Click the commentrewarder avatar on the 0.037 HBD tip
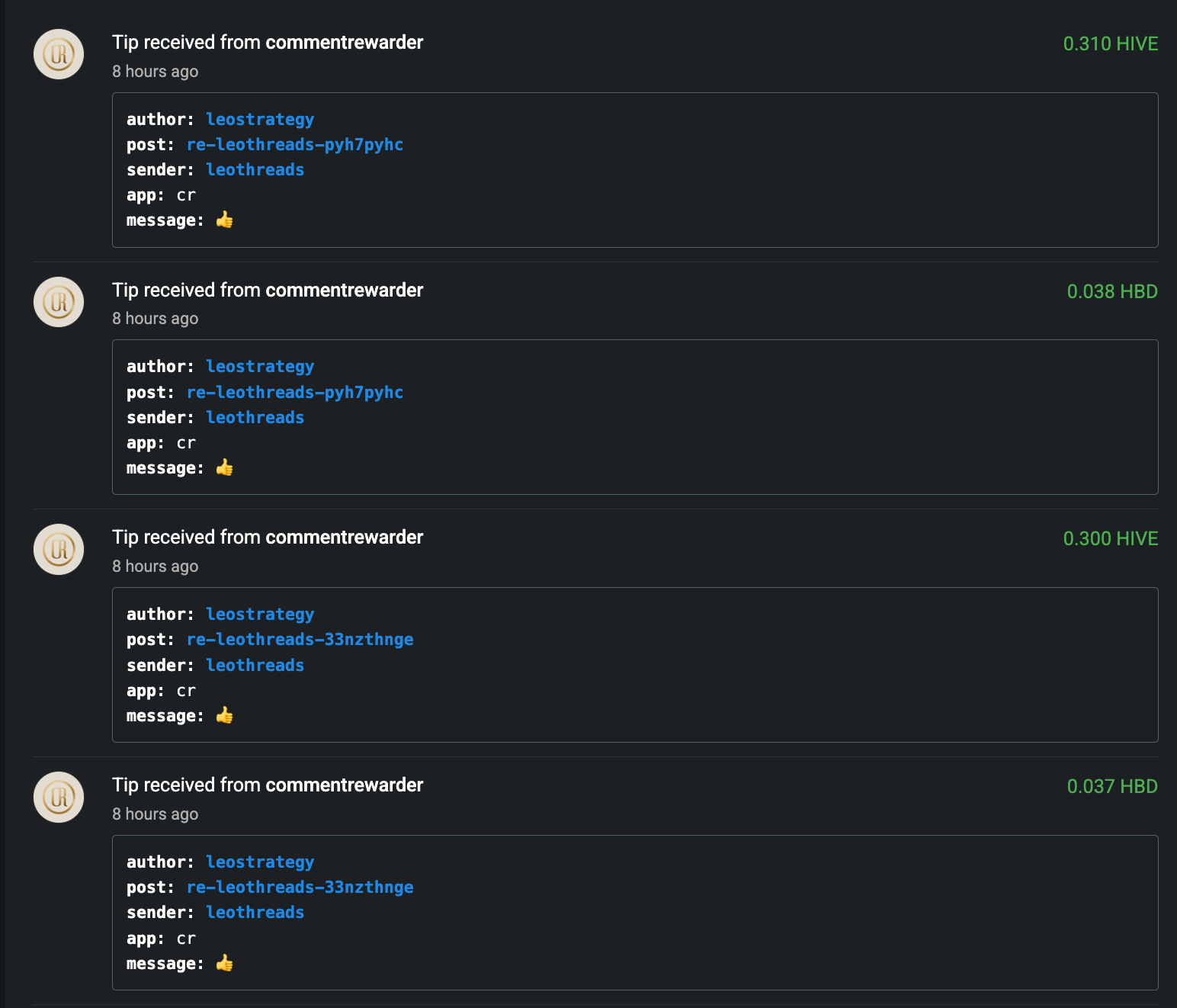This screenshot has width=1177, height=1008. 59,797
